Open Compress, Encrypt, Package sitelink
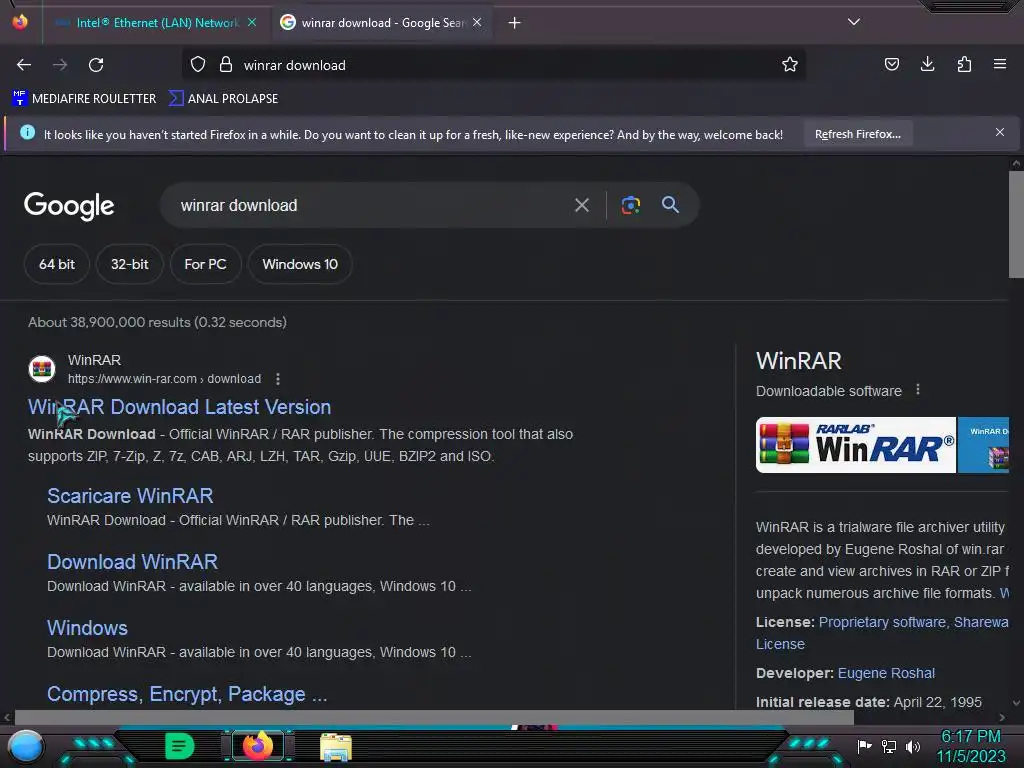This screenshot has width=1024, height=768. pos(187,694)
